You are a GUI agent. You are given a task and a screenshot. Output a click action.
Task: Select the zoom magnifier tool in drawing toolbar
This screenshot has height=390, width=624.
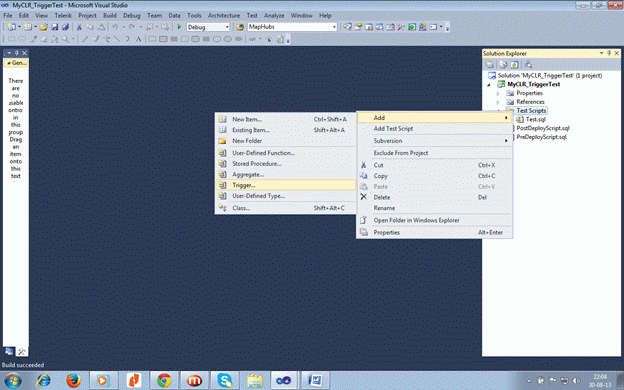(x=65, y=39)
